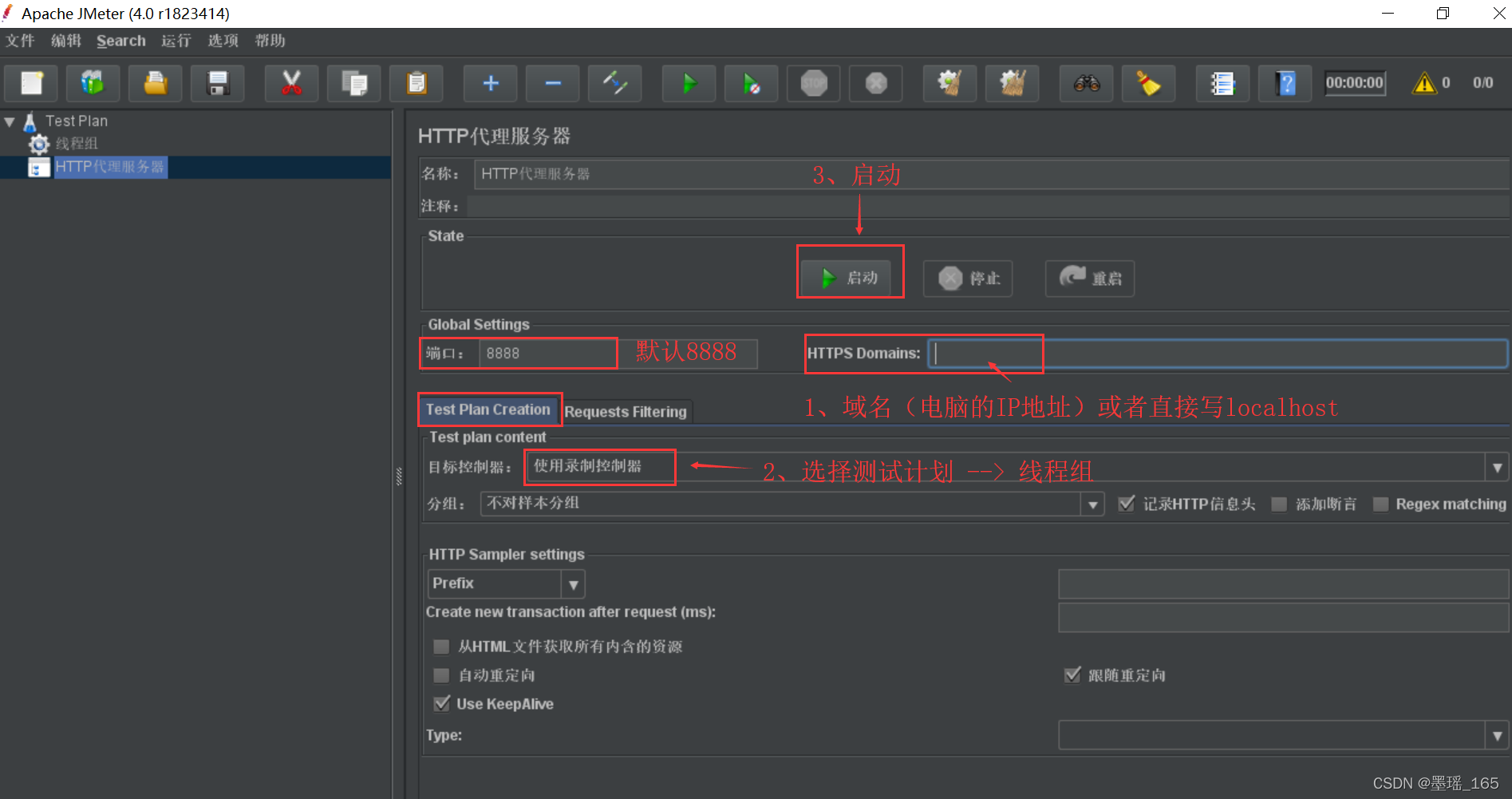Save the test plan with floppy icon
This screenshot has height=799, width=1512.
(x=217, y=83)
